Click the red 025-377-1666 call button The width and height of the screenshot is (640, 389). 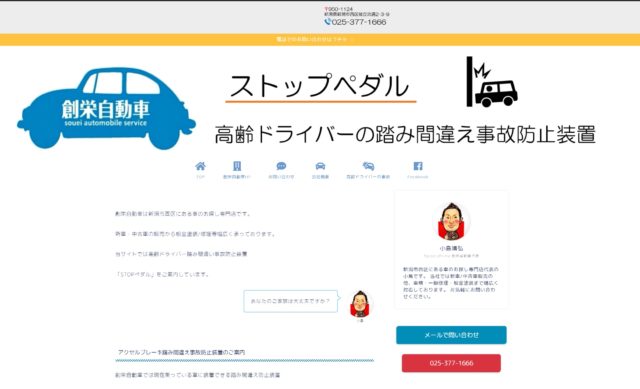(451, 363)
